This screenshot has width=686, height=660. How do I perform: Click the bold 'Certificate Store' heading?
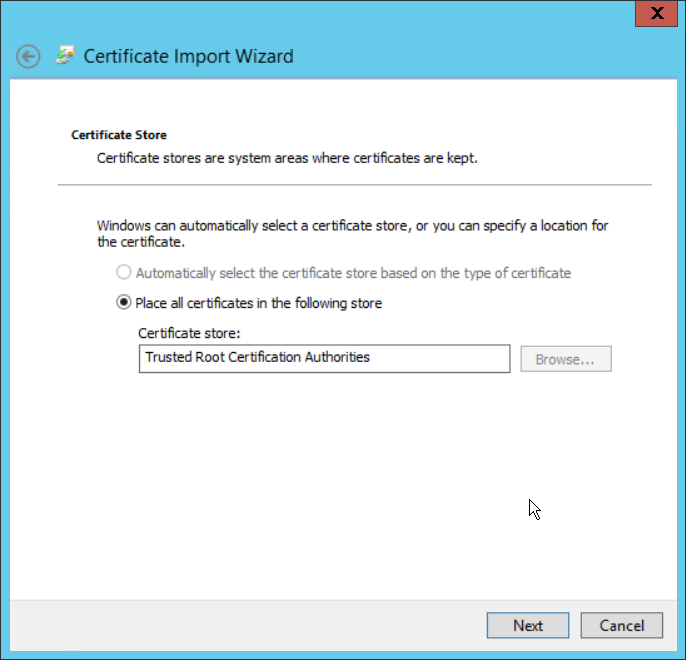[x=119, y=135]
